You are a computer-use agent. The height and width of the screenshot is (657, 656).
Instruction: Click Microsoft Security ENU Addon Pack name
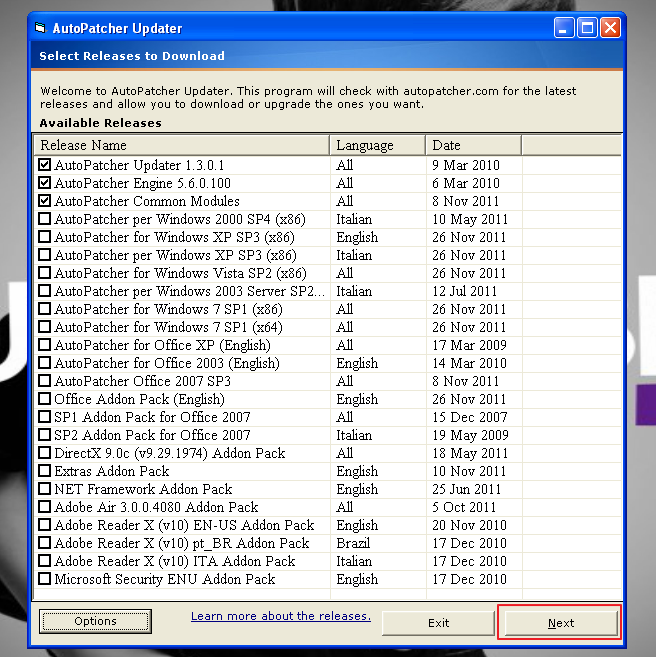tap(165, 579)
